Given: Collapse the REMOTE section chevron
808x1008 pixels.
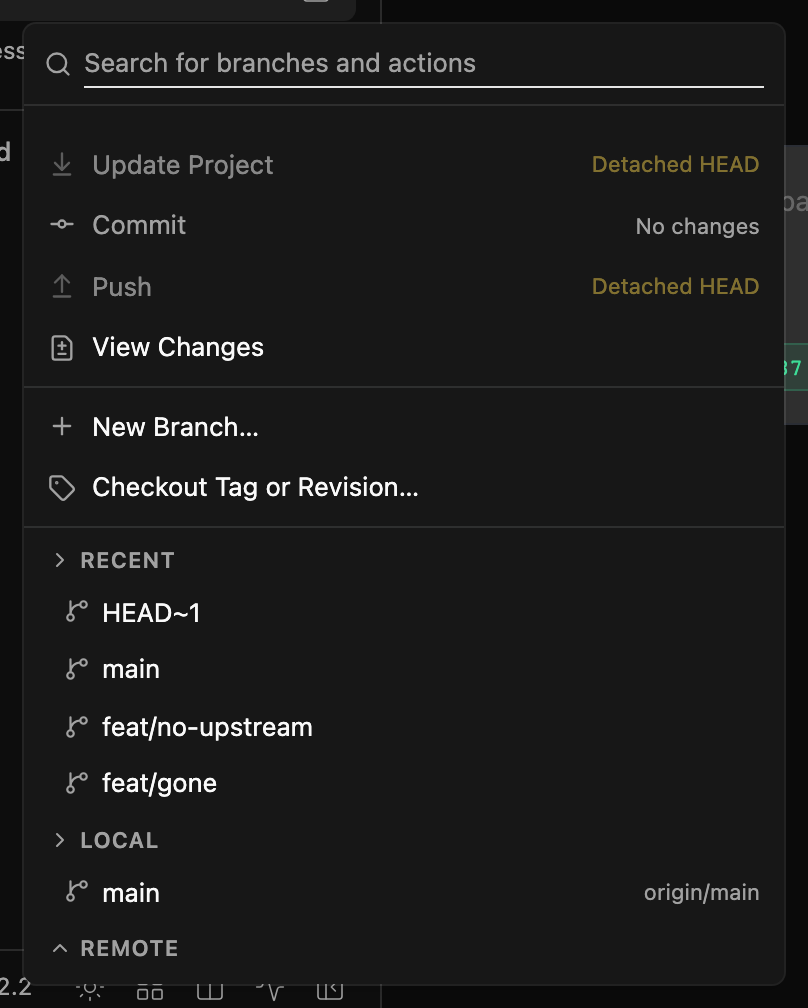Looking at the screenshot, I should tap(60, 948).
